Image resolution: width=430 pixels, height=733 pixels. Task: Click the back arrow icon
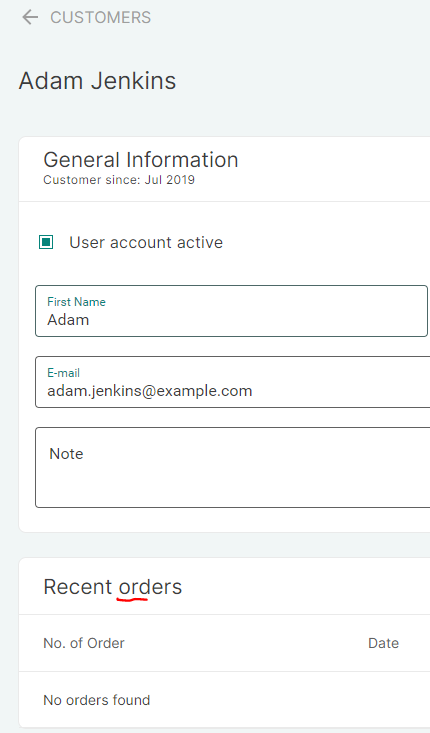(x=30, y=17)
